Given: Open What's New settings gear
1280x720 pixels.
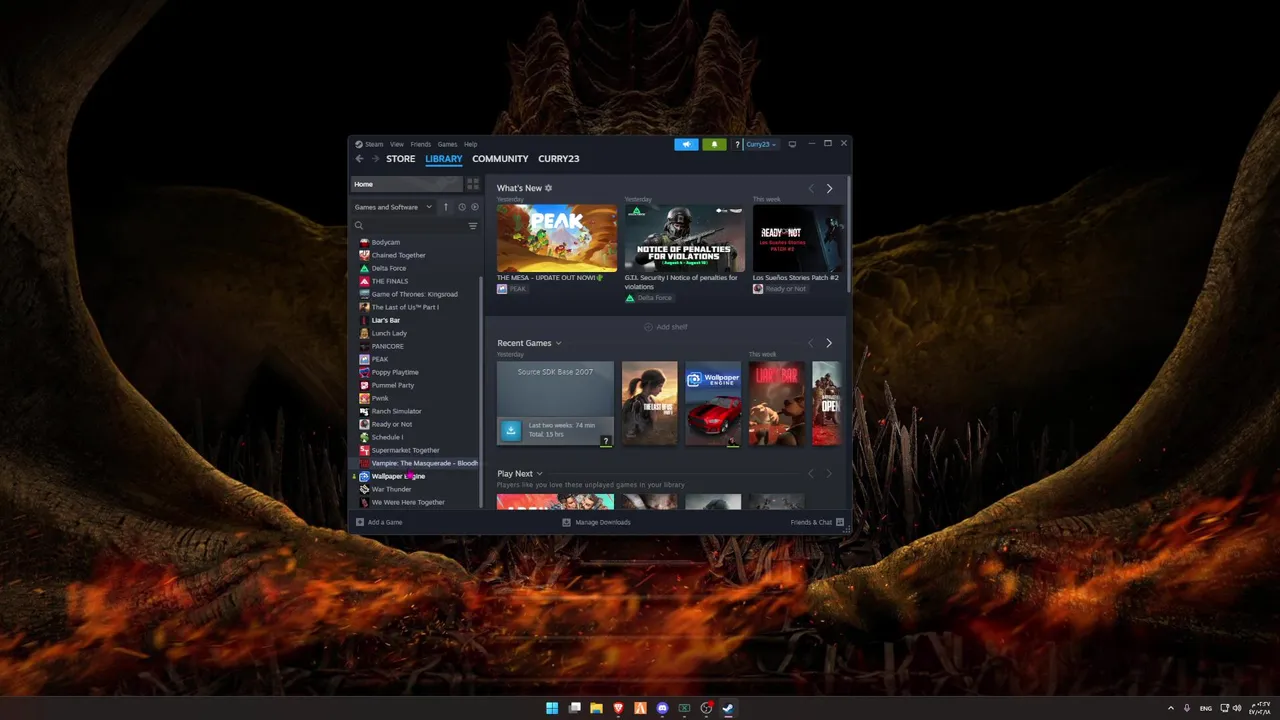Looking at the screenshot, I should 548,188.
